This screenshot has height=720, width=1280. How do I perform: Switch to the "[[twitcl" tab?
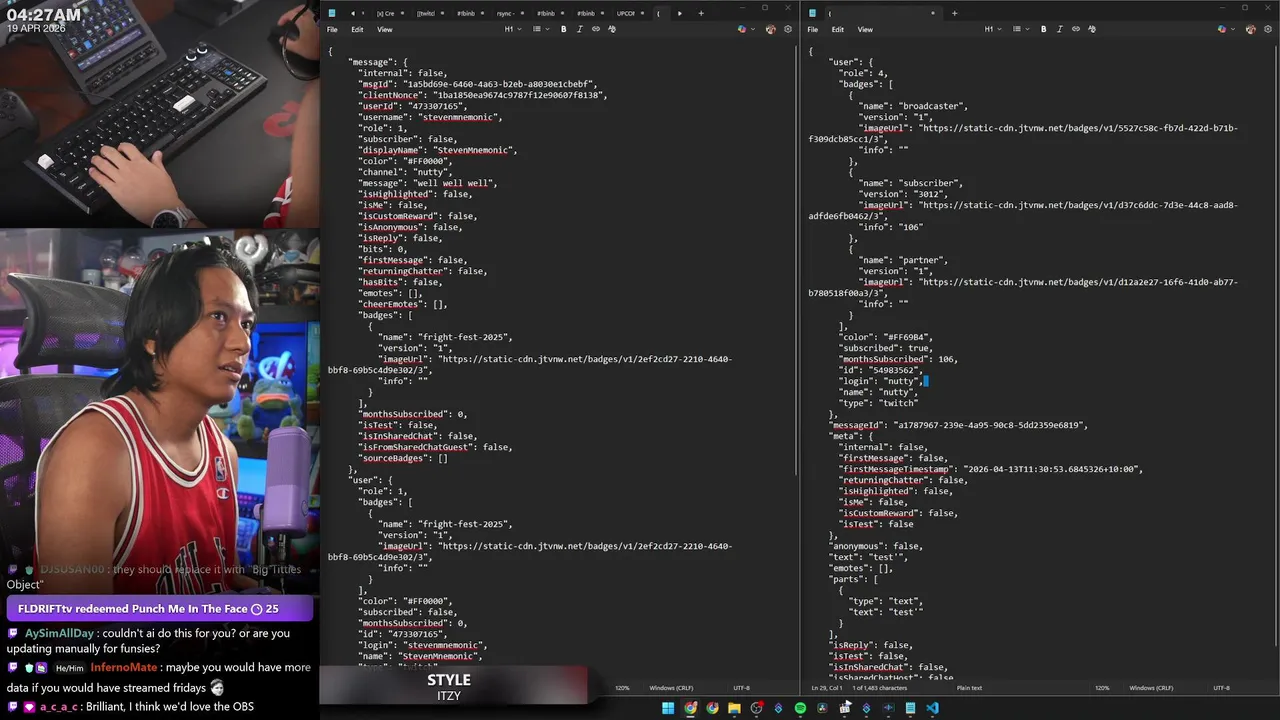425,13
